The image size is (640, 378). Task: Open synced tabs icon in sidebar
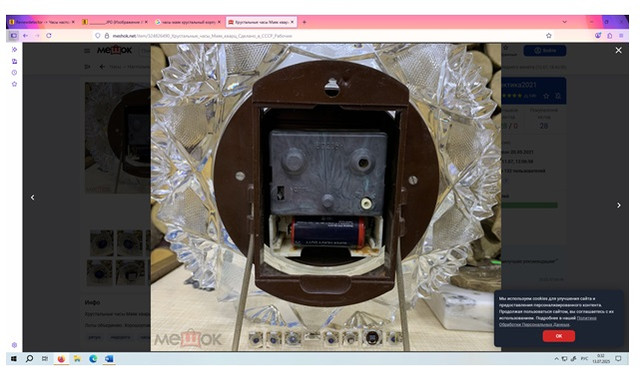(x=14, y=61)
